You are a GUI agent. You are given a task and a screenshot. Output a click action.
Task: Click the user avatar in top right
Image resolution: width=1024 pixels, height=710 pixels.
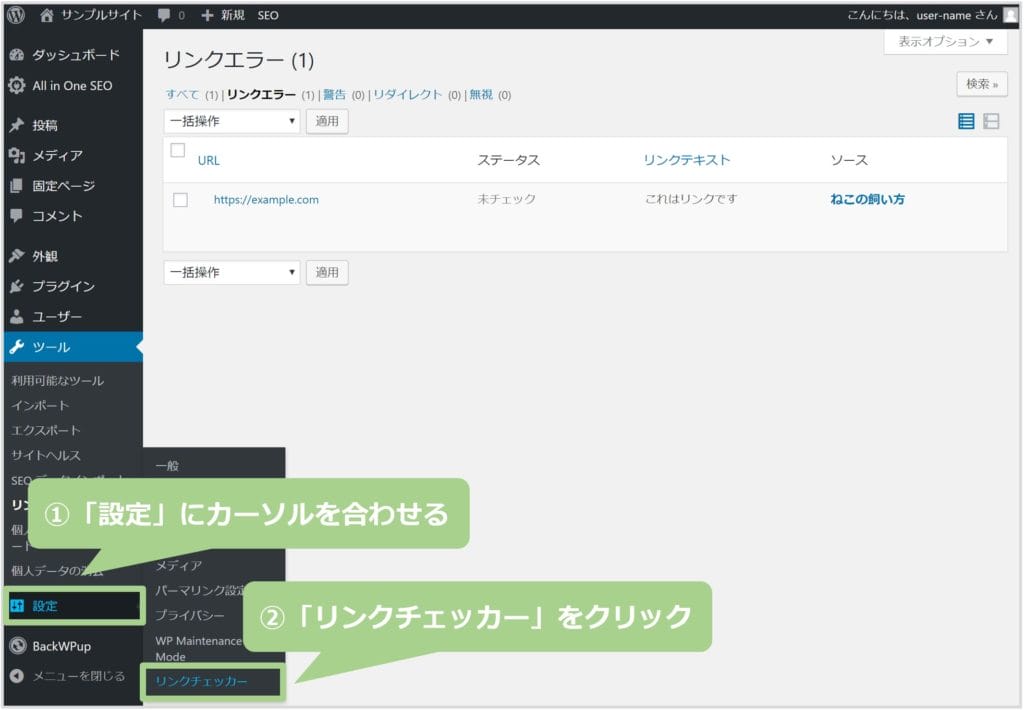[x=1010, y=15]
